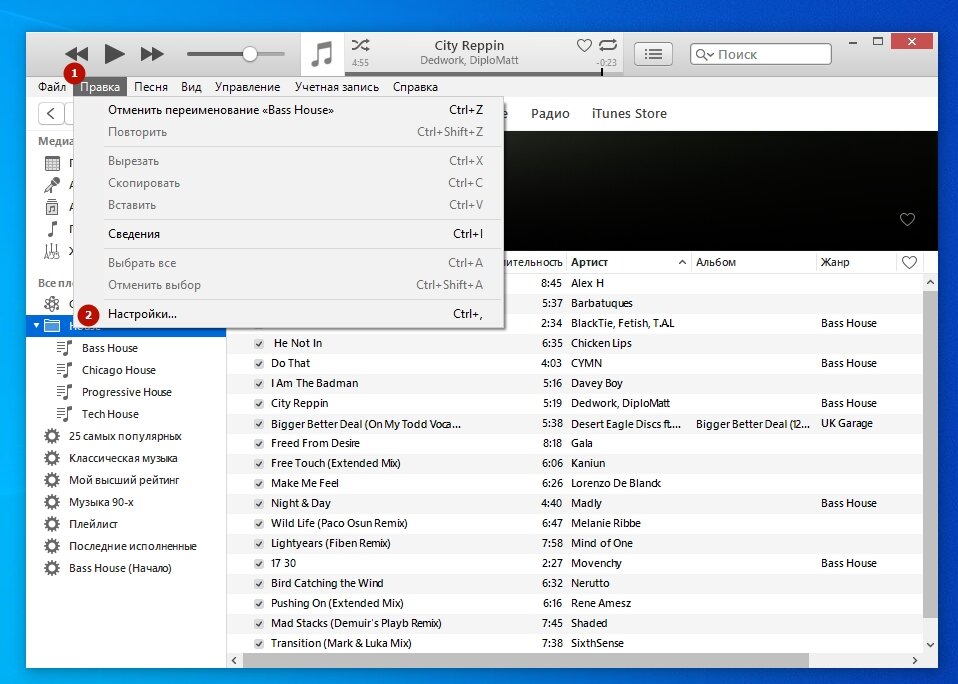Click the volume slider knob
Screen dimensions: 958x684
(249, 54)
